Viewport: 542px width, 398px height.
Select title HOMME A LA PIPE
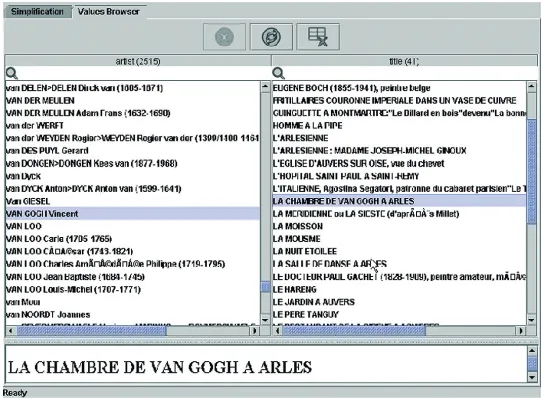(399, 126)
